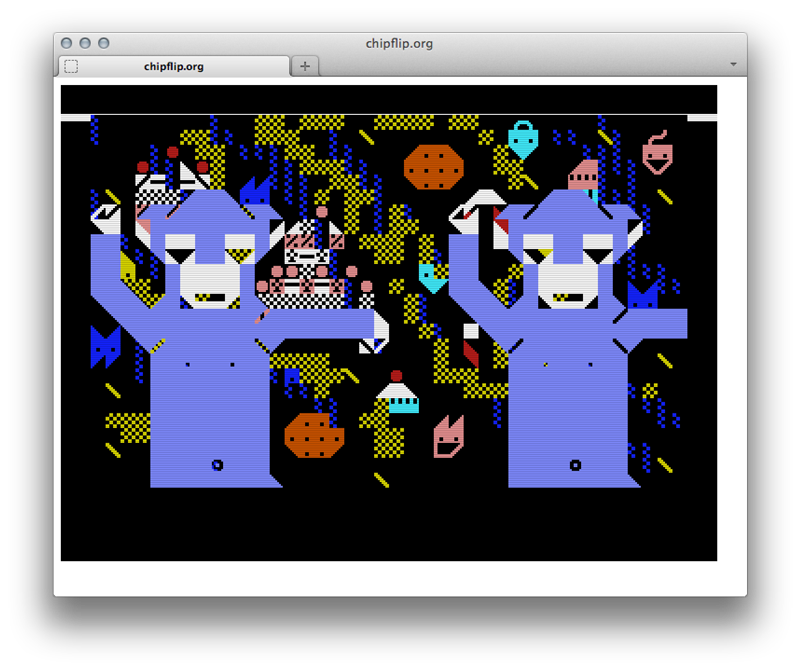
Task: Zoom the browser window
Action: pos(103,43)
